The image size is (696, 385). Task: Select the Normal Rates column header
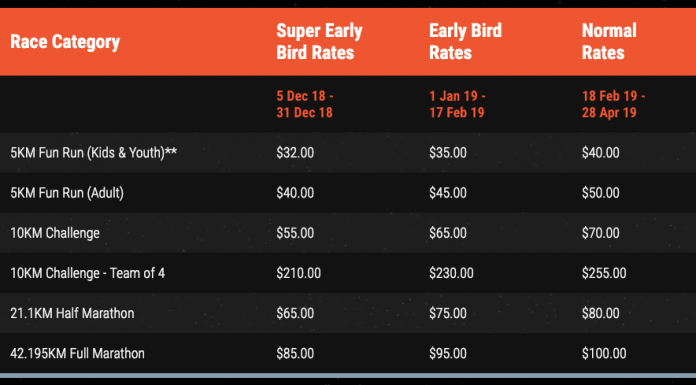click(609, 42)
